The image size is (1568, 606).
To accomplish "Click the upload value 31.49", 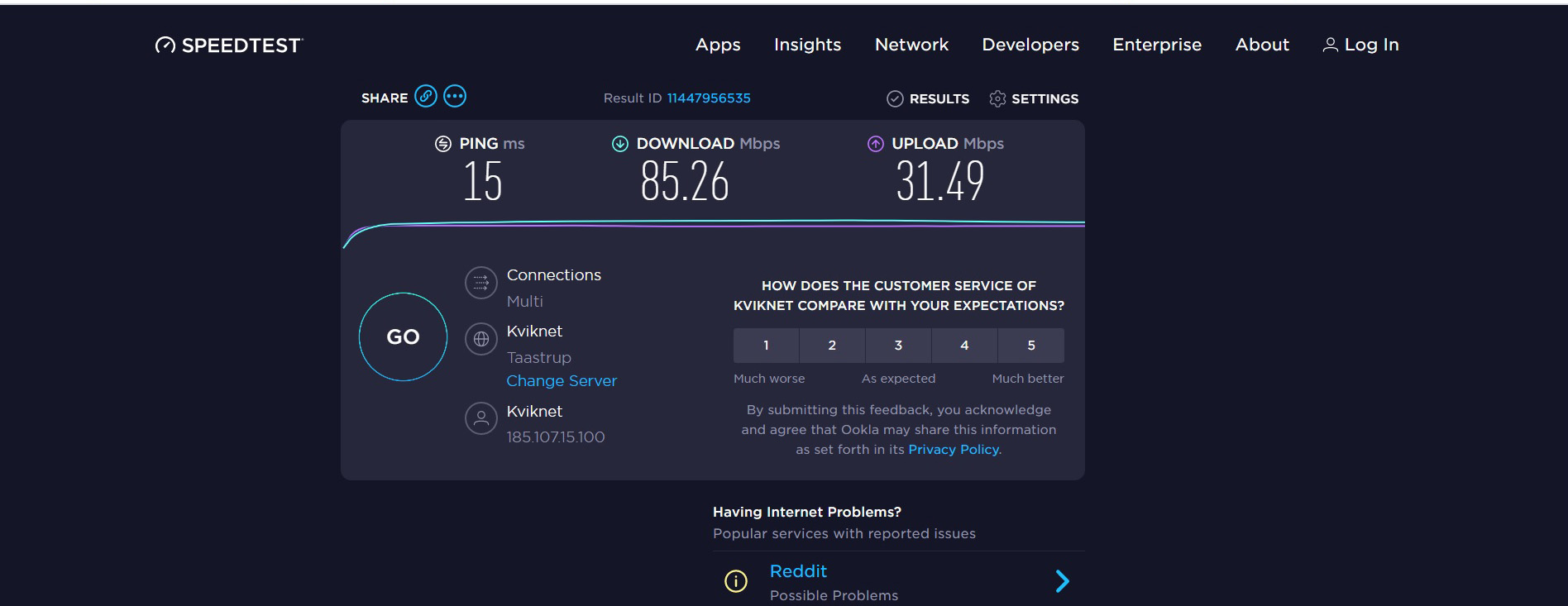I will click(940, 182).
